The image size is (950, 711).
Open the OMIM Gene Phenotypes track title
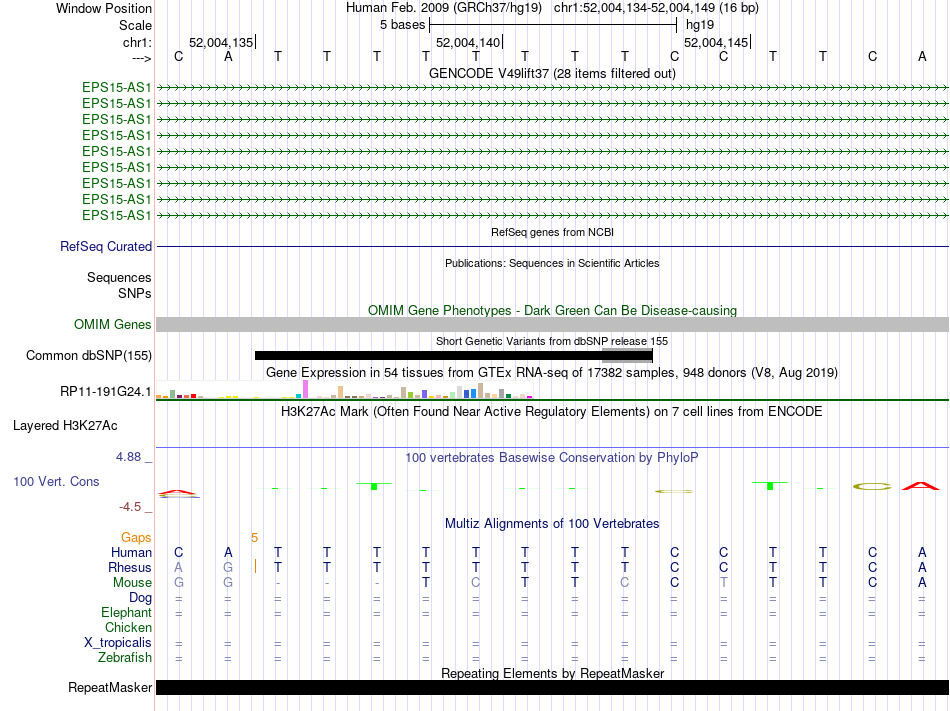[552, 310]
